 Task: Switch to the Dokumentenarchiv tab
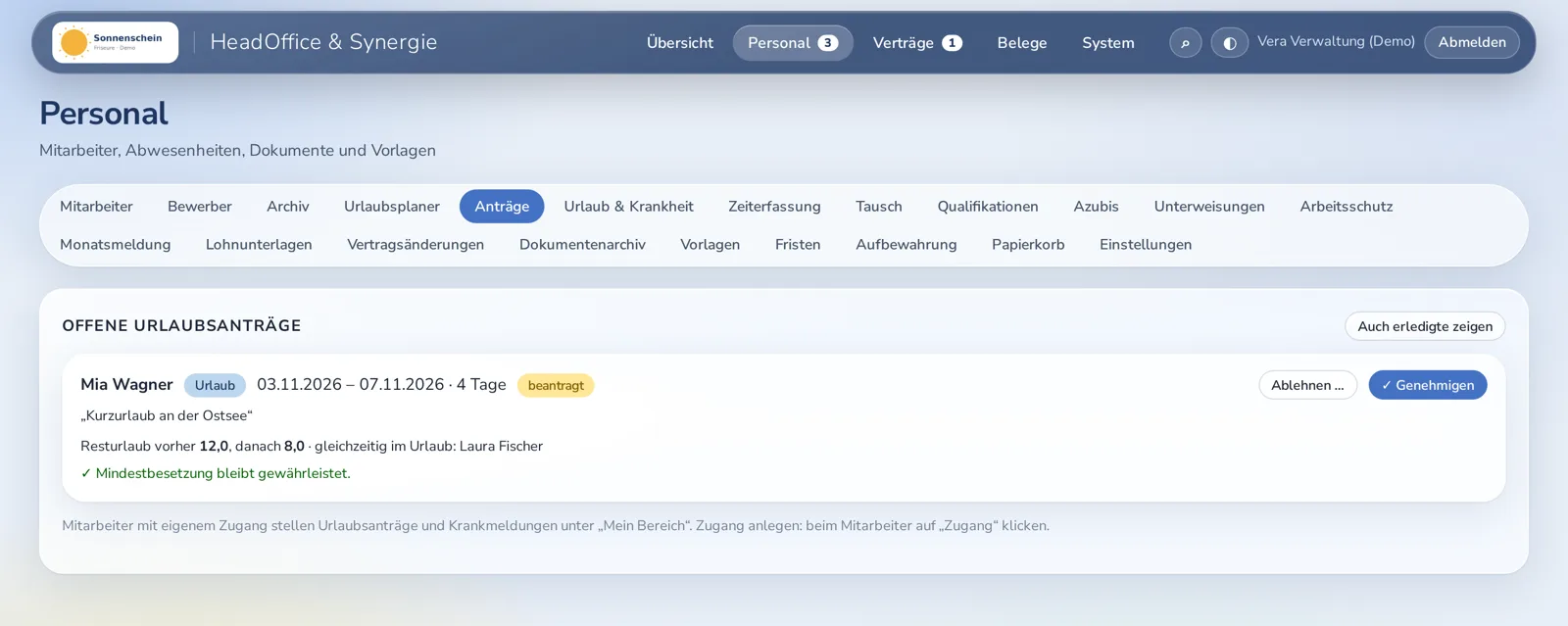coord(582,245)
